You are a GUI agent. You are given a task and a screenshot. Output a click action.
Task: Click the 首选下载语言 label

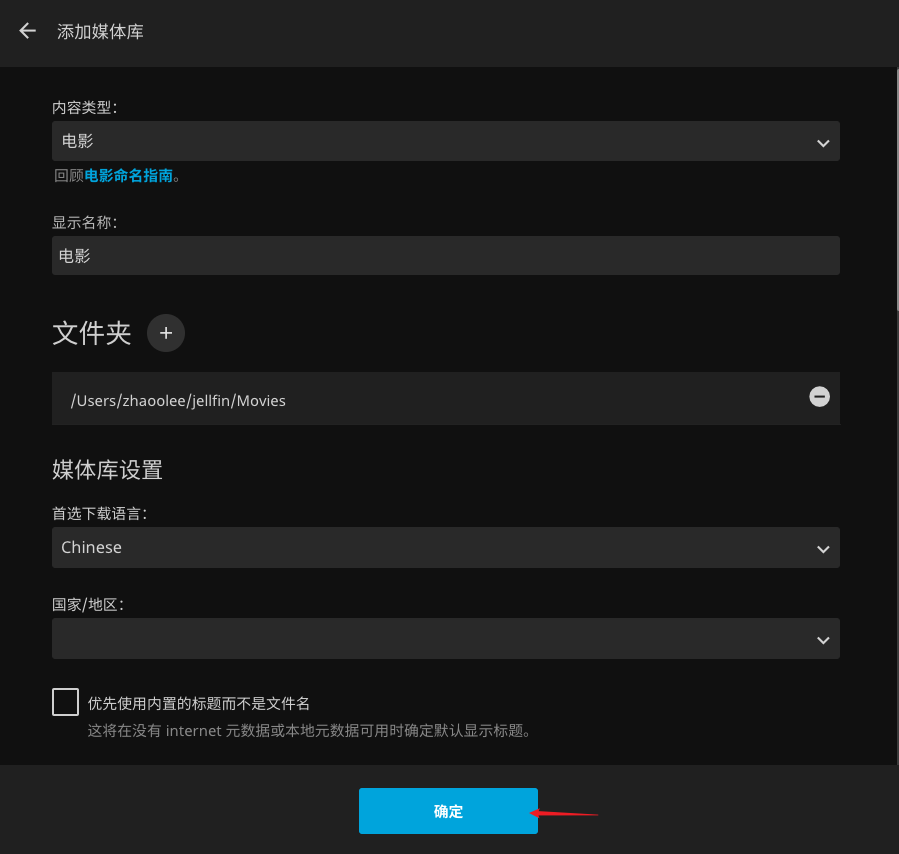point(100,514)
